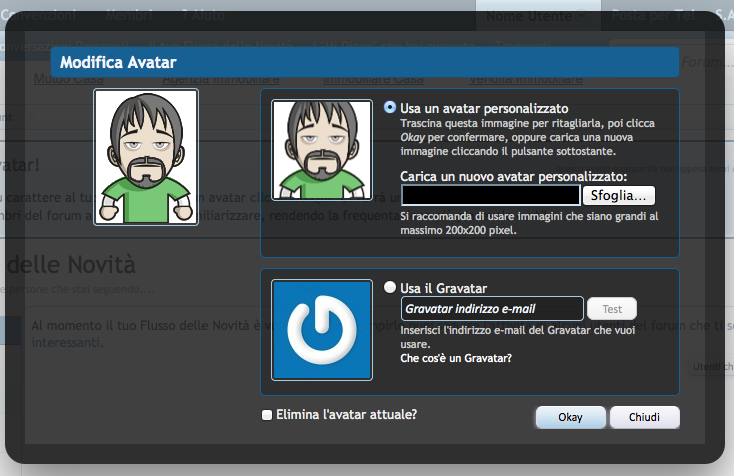This screenshot has height=476, width=734.
Task: Click the 'Trascina questa immagine' instruction text
Action: point(528,137)
